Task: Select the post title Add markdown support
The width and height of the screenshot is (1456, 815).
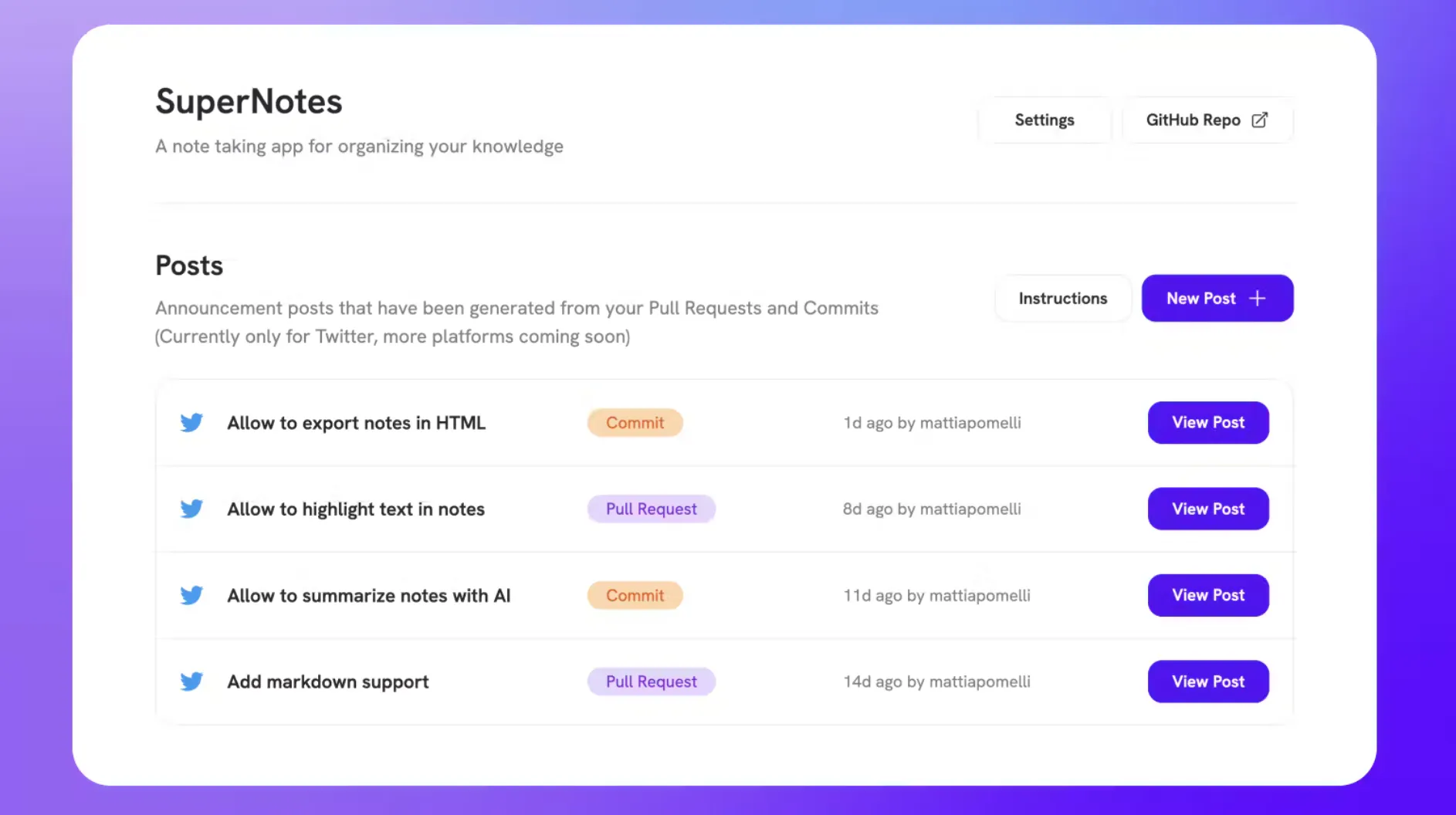Action: [x=327, y=682]
